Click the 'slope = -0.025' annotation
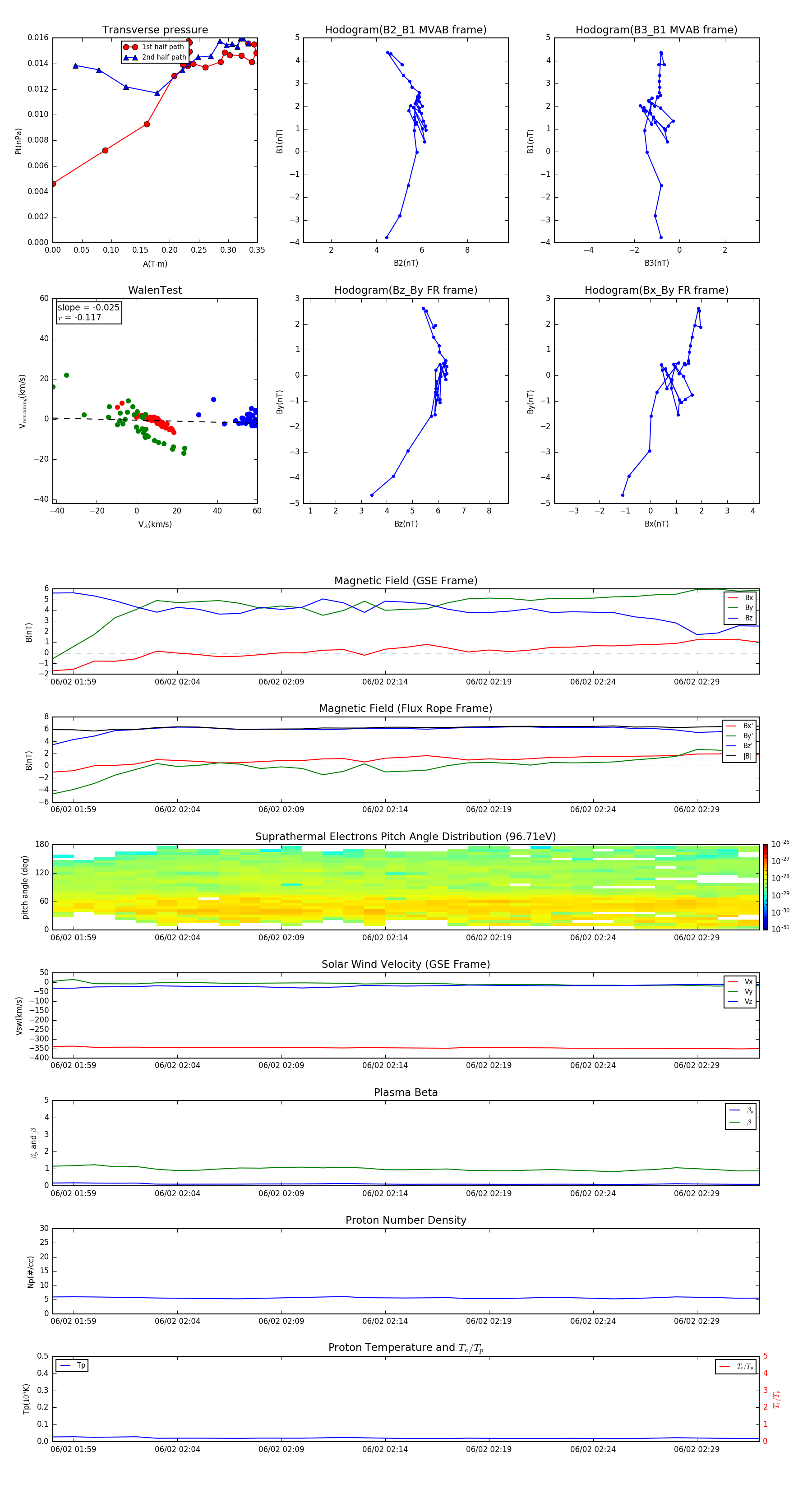The image size is (812, 1489). pyautogui.click(x=88, y=308)
